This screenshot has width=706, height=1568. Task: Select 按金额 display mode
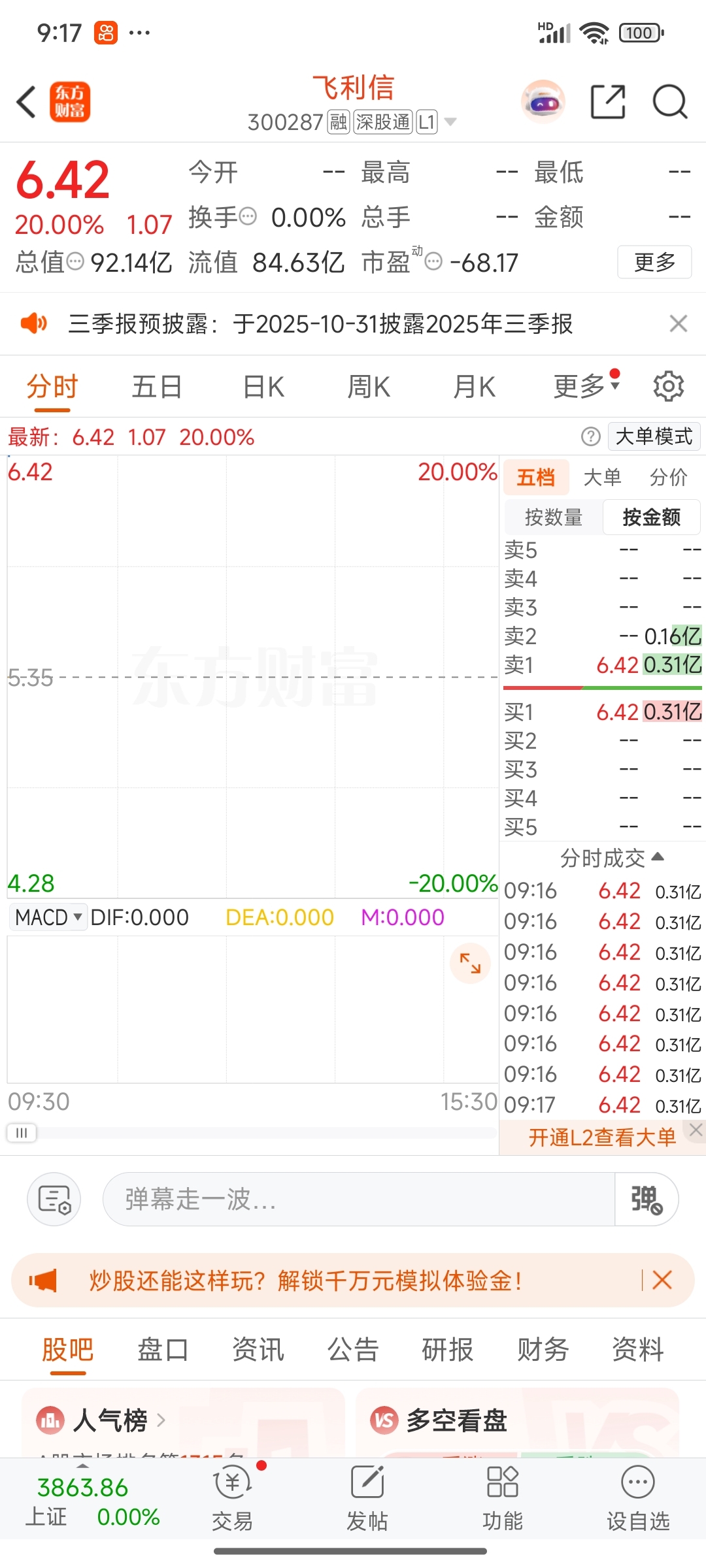coord(652,517)
